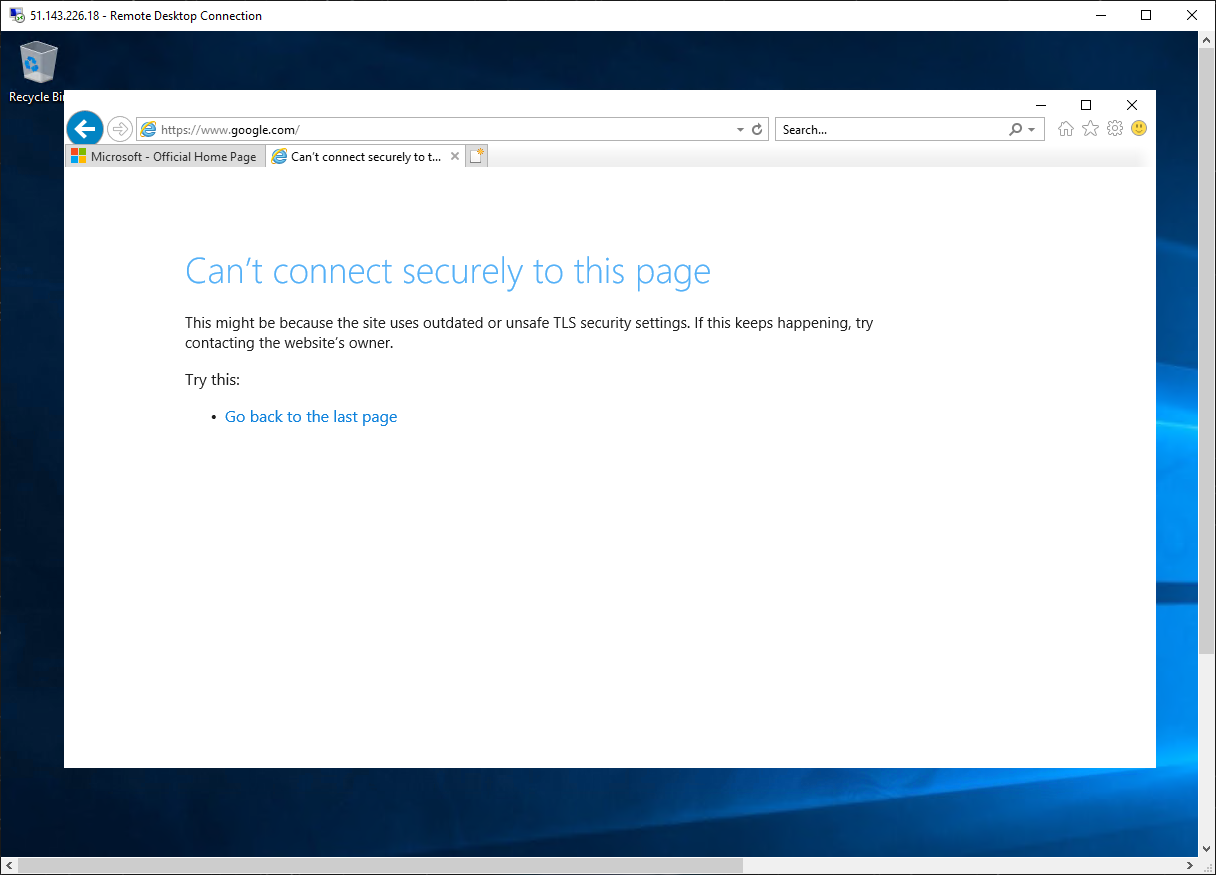The width and height of the screenshot is (1216, 875).
Task: Click the smiley feedback icon
Action: 1139,128
